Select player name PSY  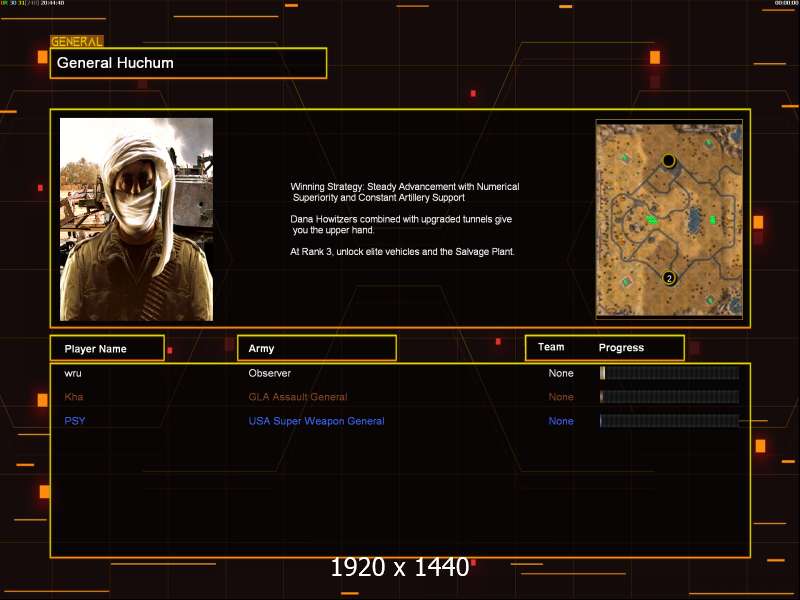pos(75,421)
